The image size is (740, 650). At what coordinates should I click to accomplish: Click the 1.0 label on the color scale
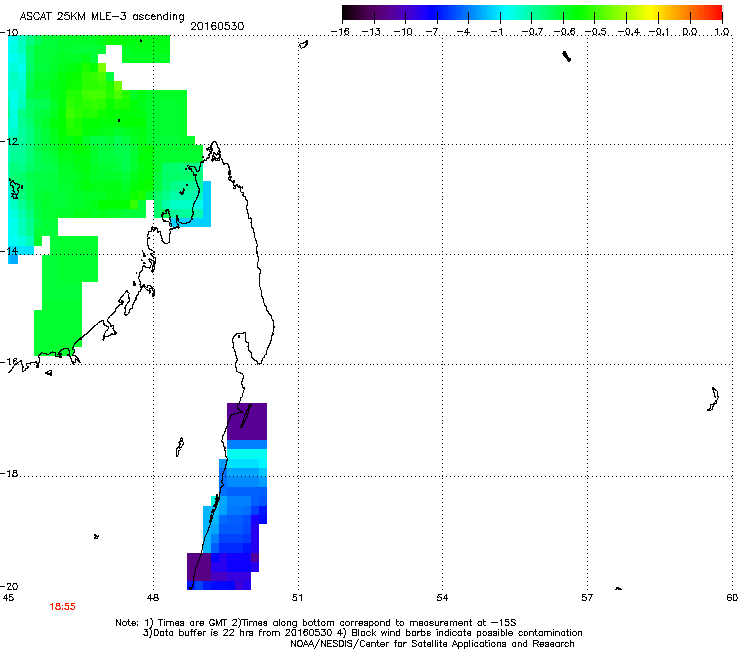[x=722, y=32]
